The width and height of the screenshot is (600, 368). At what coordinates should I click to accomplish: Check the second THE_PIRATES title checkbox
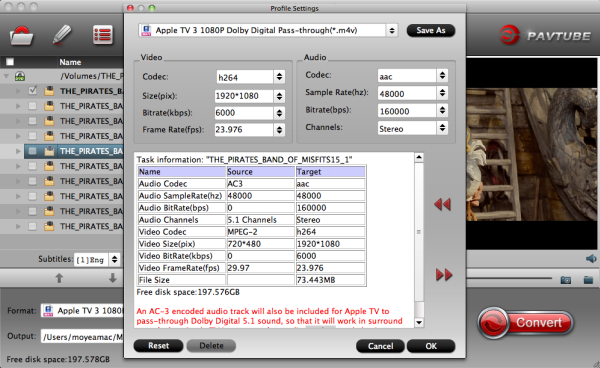click(33, 106)
